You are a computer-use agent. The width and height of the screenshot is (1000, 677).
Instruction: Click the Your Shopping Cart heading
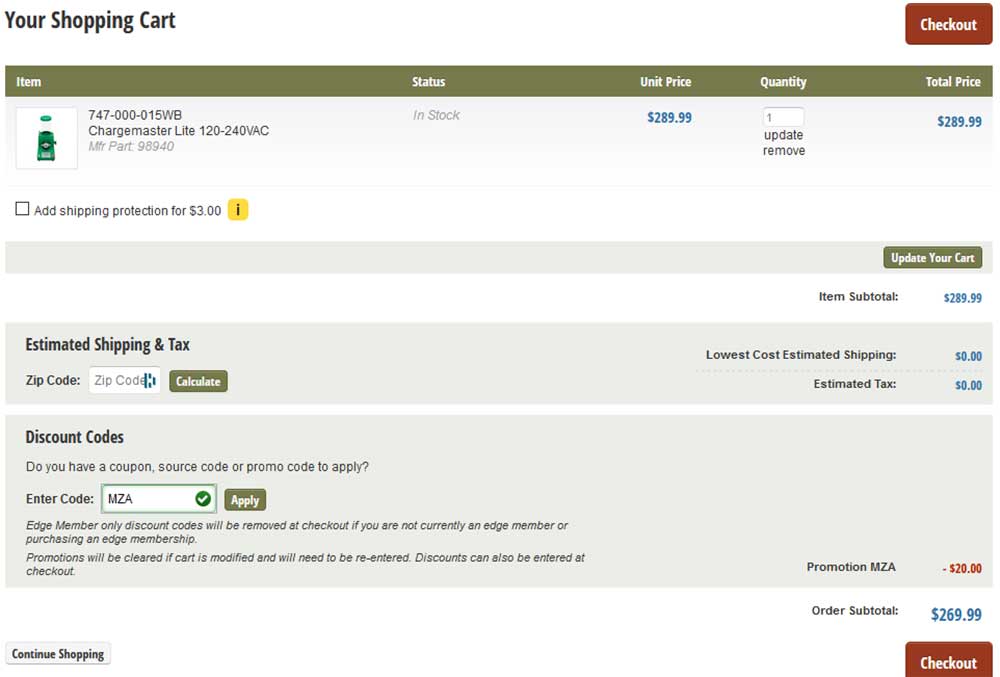tap(90, 20)
